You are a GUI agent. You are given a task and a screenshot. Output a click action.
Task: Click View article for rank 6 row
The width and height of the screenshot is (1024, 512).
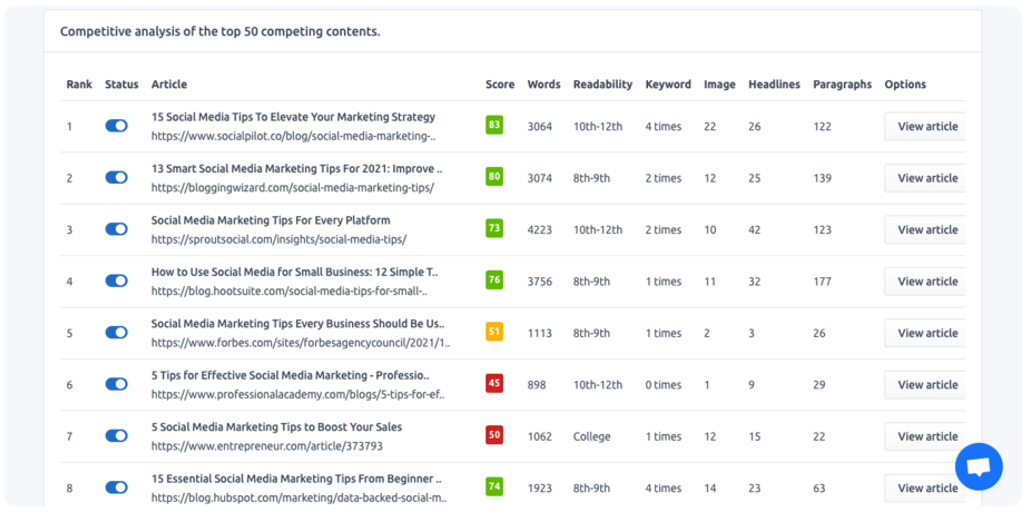click(x=926, y=385)
